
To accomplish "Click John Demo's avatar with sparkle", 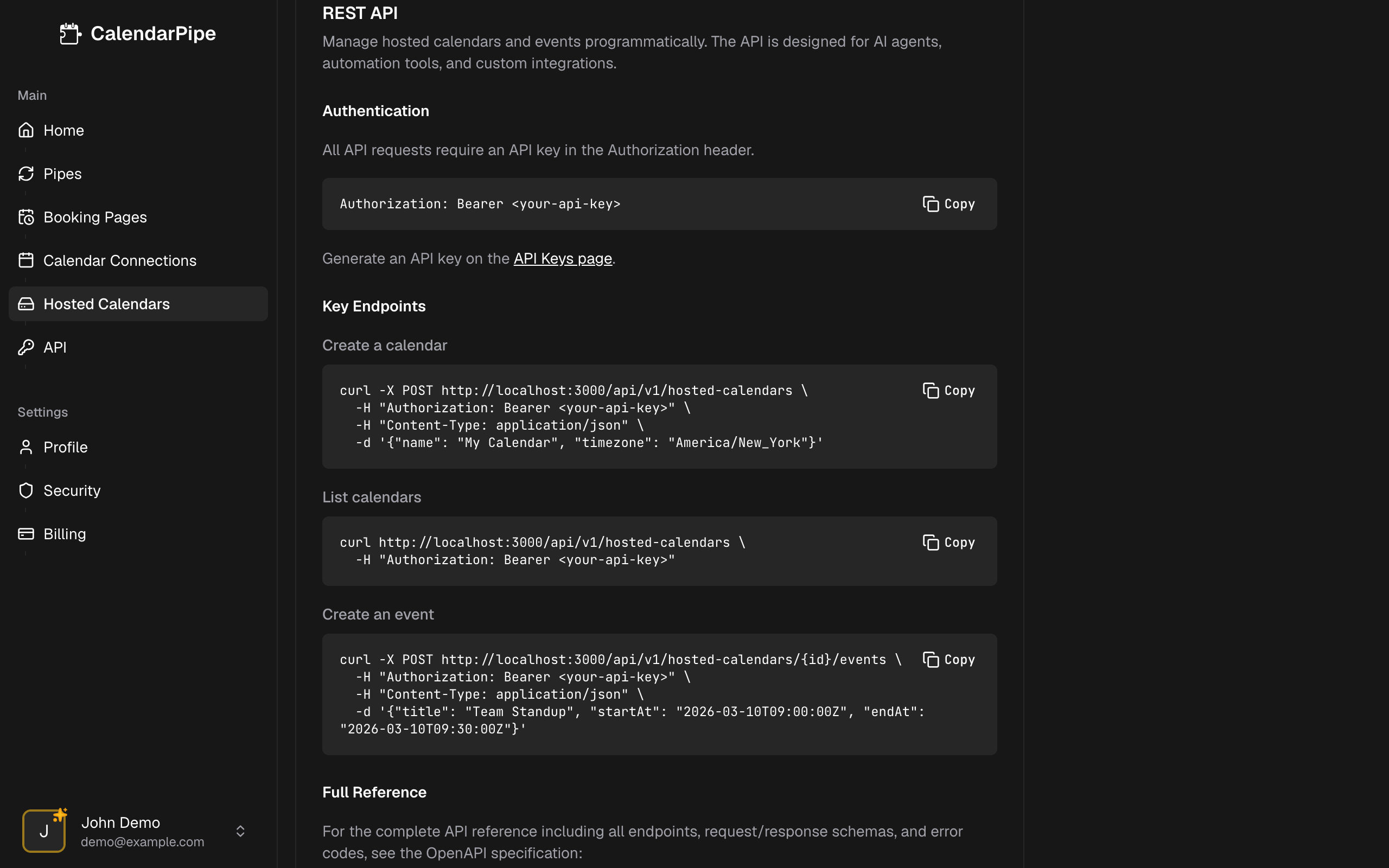I will pos(44,830).
